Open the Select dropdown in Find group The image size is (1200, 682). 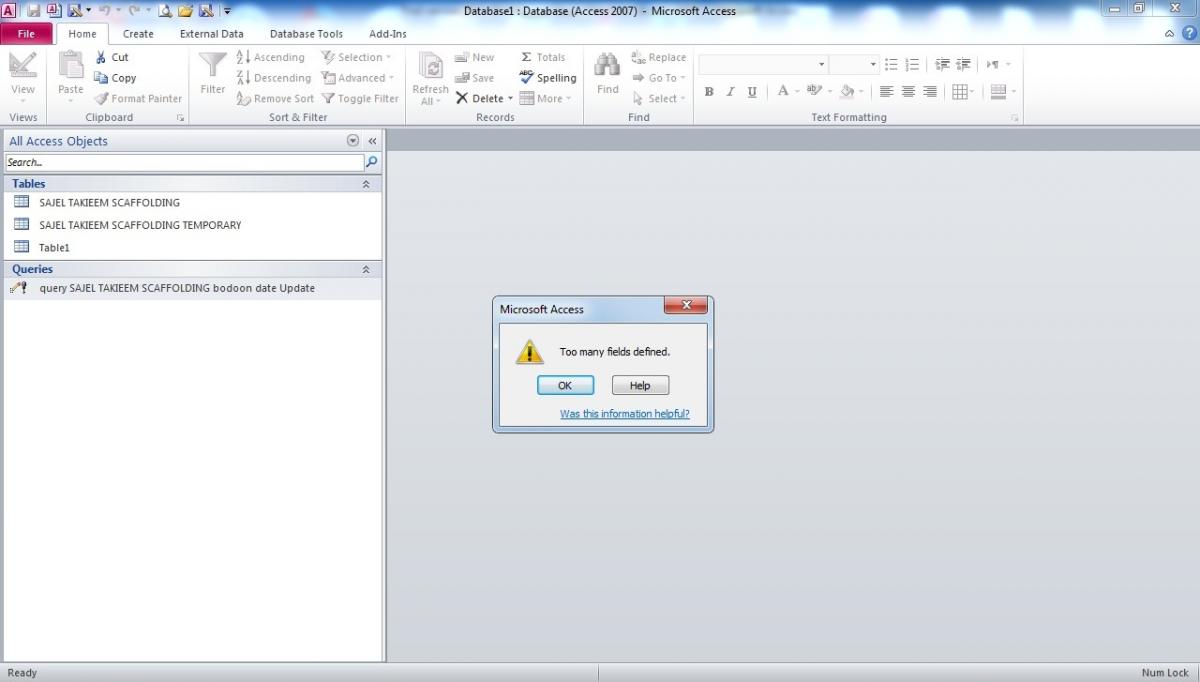click(659, 99)
